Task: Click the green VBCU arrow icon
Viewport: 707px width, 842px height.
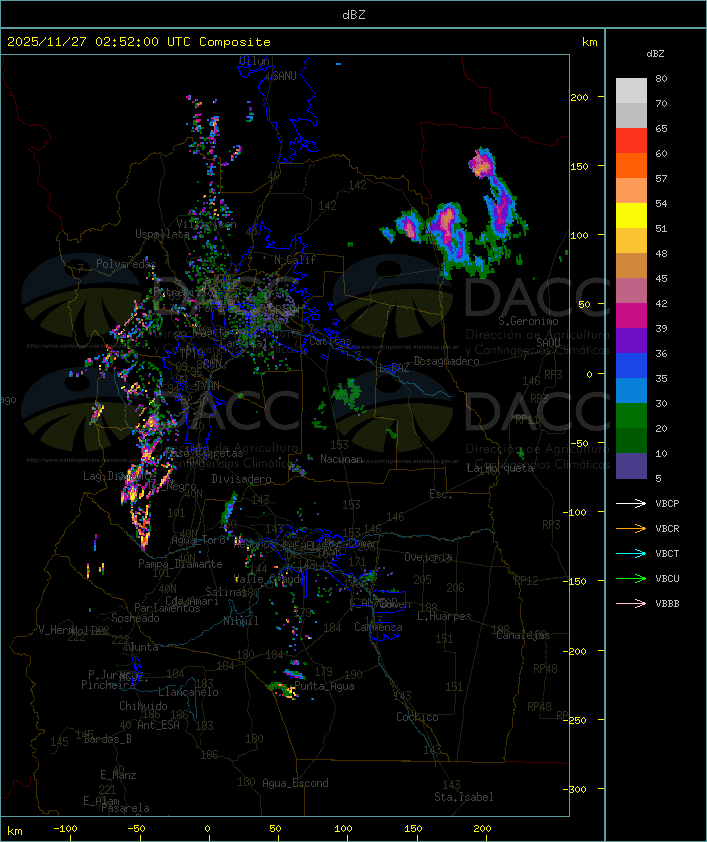Action: click(x=631, y=579)
